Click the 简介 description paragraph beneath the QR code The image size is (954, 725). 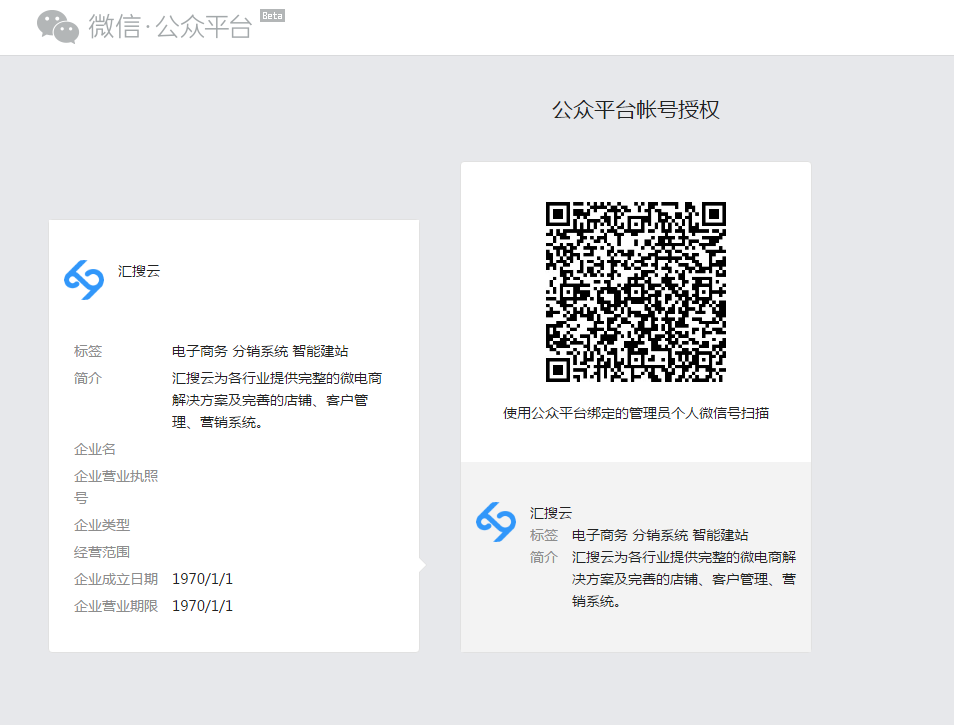click(684, 579)
